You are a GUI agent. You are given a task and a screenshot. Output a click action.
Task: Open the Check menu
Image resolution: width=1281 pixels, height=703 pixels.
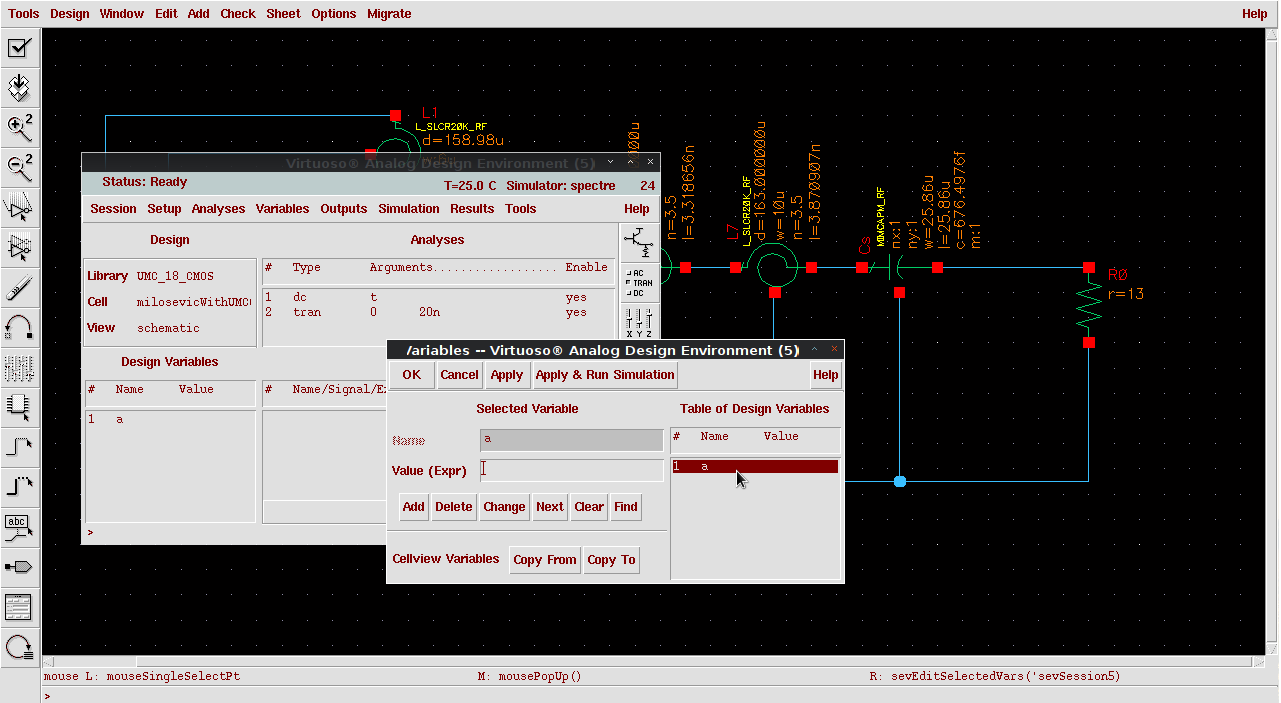point(238,14)
